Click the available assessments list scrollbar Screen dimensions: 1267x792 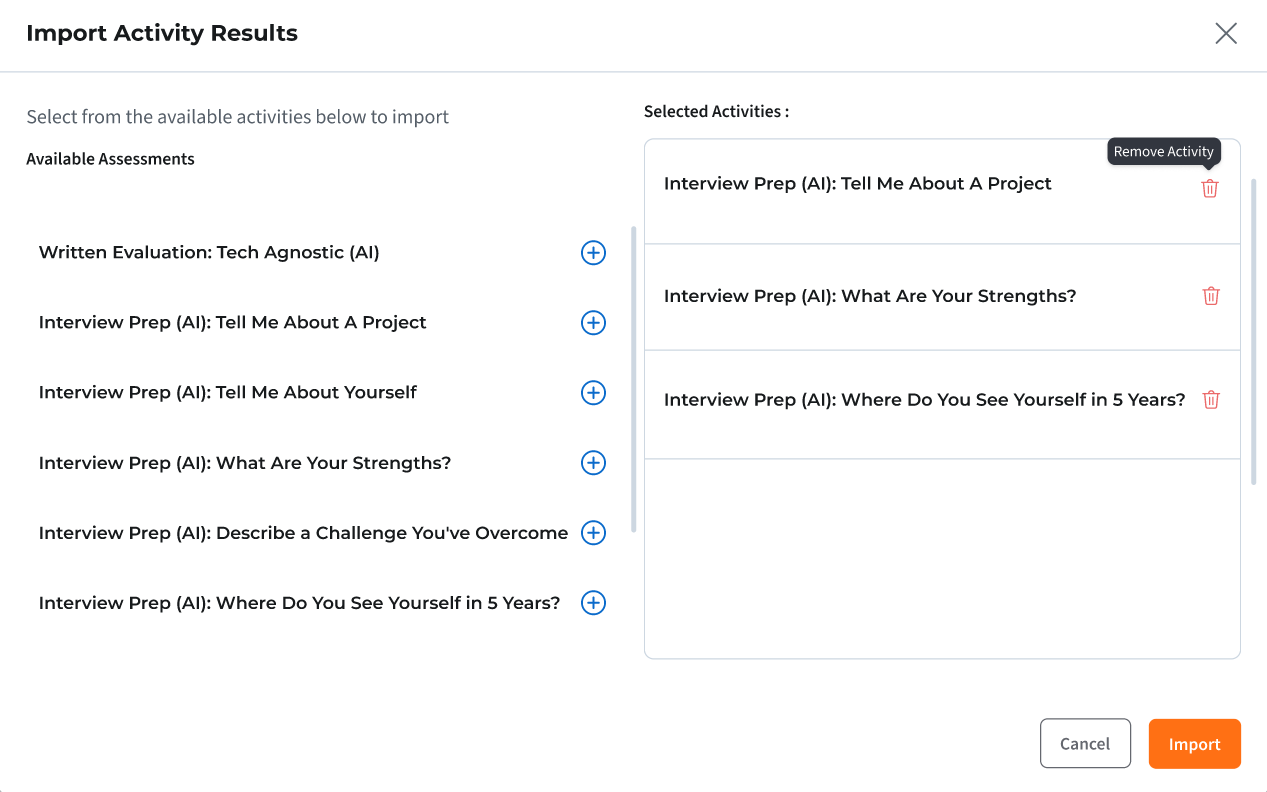point(633,380)
